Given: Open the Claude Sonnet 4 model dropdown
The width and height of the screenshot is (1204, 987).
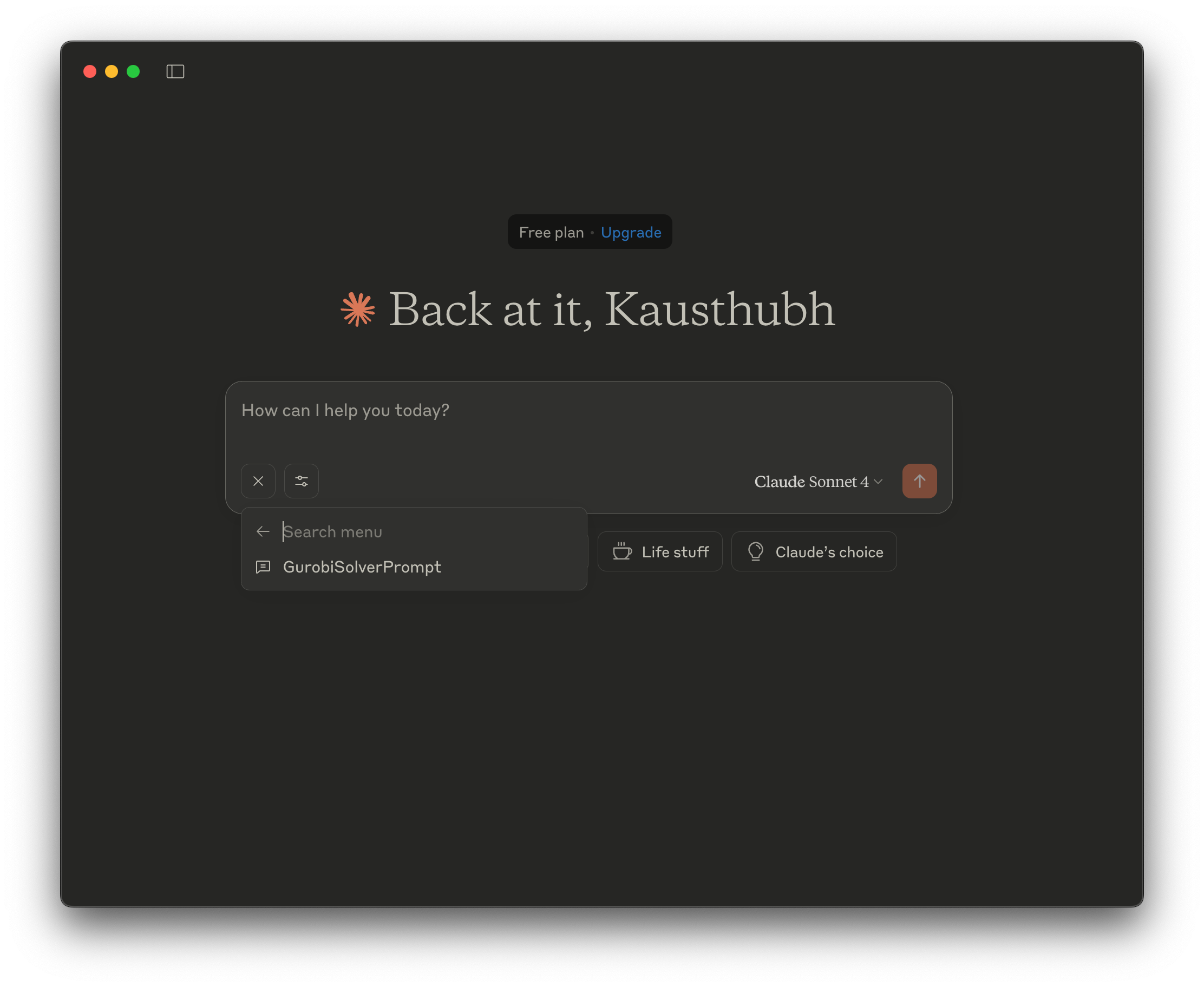Looking at the screenshot, I should 811,482.
